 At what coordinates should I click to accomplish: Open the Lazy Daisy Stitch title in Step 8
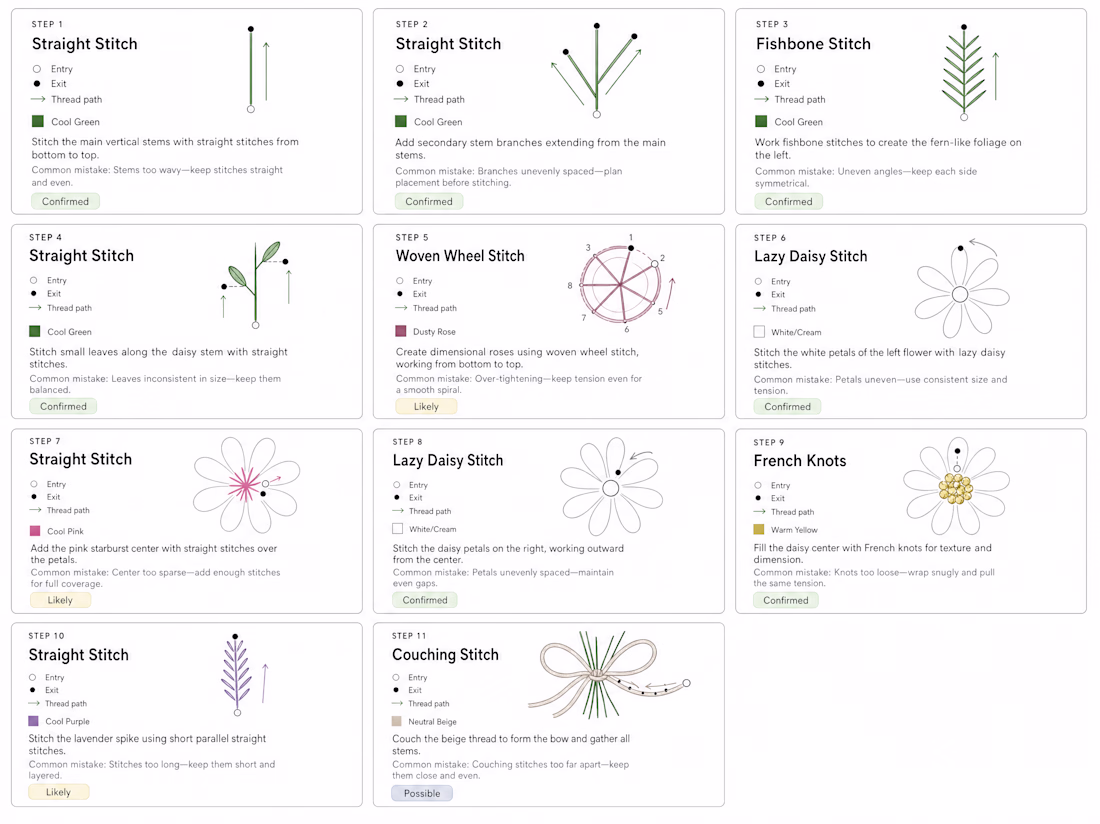pyautogui.click(x=448, y=461)
